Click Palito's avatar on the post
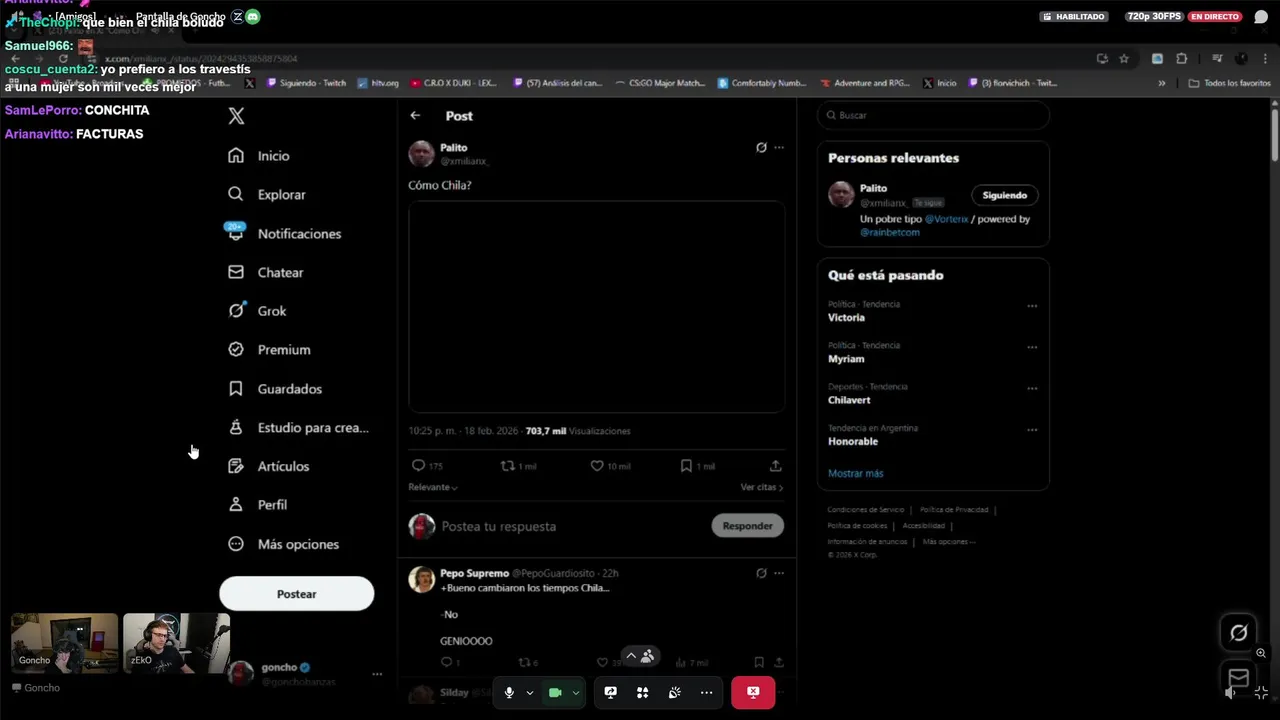1280x720 pixels. [421, 153]
